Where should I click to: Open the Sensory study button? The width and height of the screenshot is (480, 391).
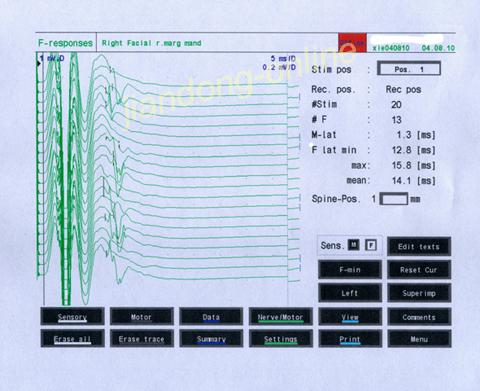point(72,316)
